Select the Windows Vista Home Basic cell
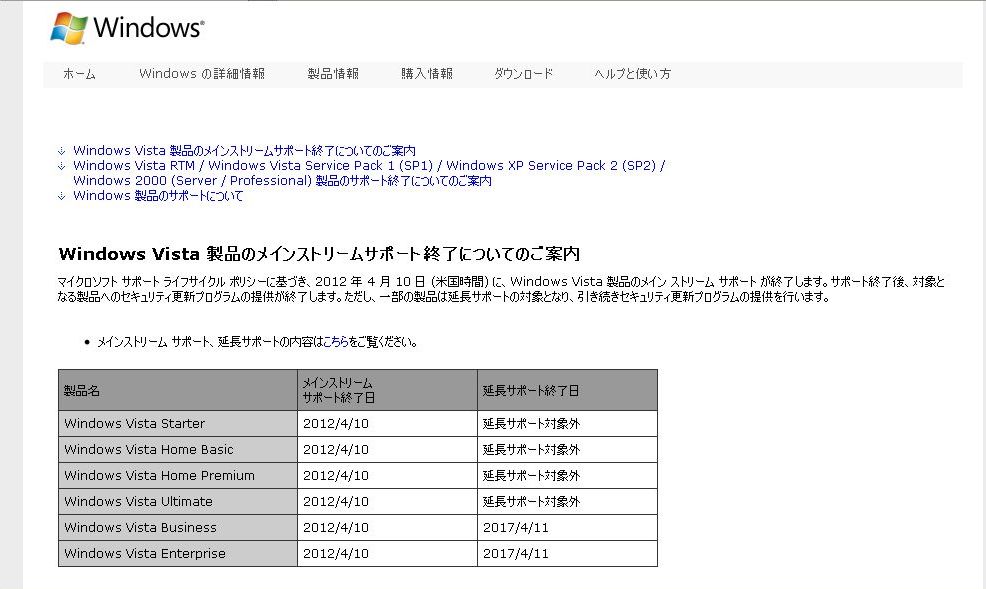Screen dimensions: 986x589 [x=178, y=450]
